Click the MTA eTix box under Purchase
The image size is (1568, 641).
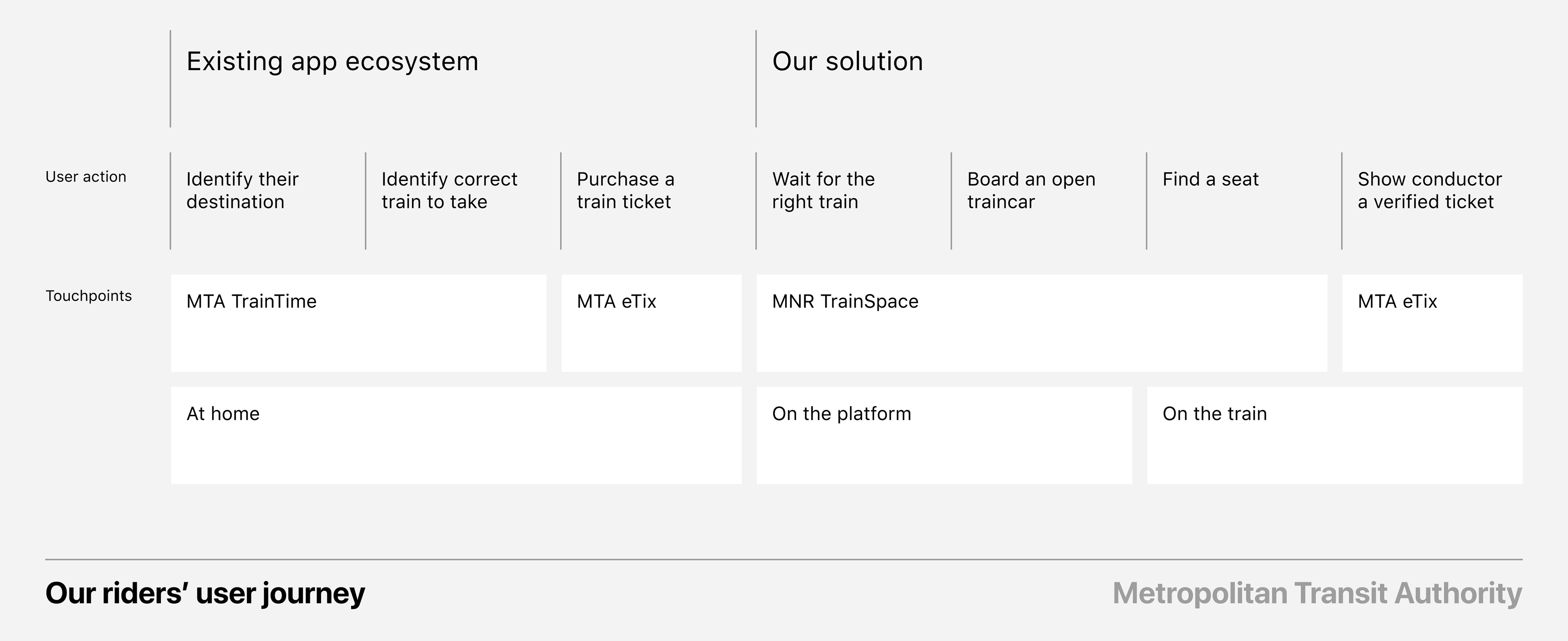click(x=651, y=323)
